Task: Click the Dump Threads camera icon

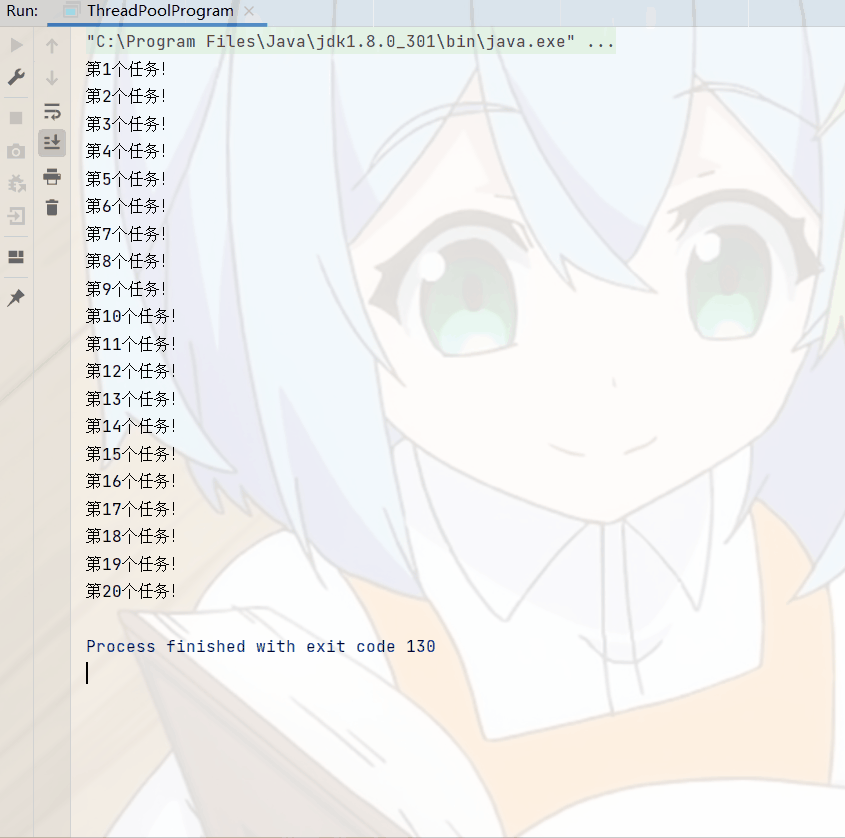Action: (16, 151)
